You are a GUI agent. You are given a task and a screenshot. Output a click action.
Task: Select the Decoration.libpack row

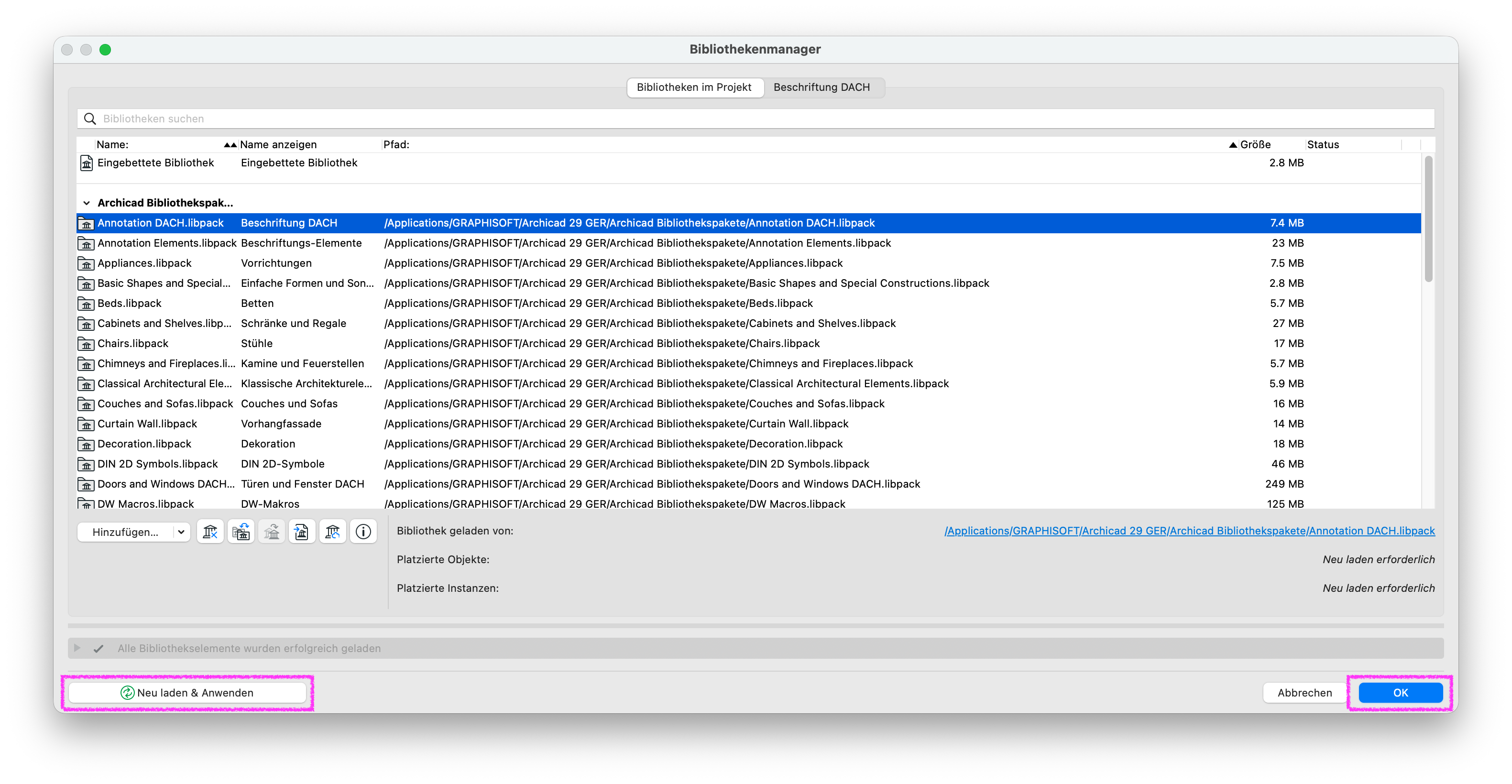click(x=749, y=444)
